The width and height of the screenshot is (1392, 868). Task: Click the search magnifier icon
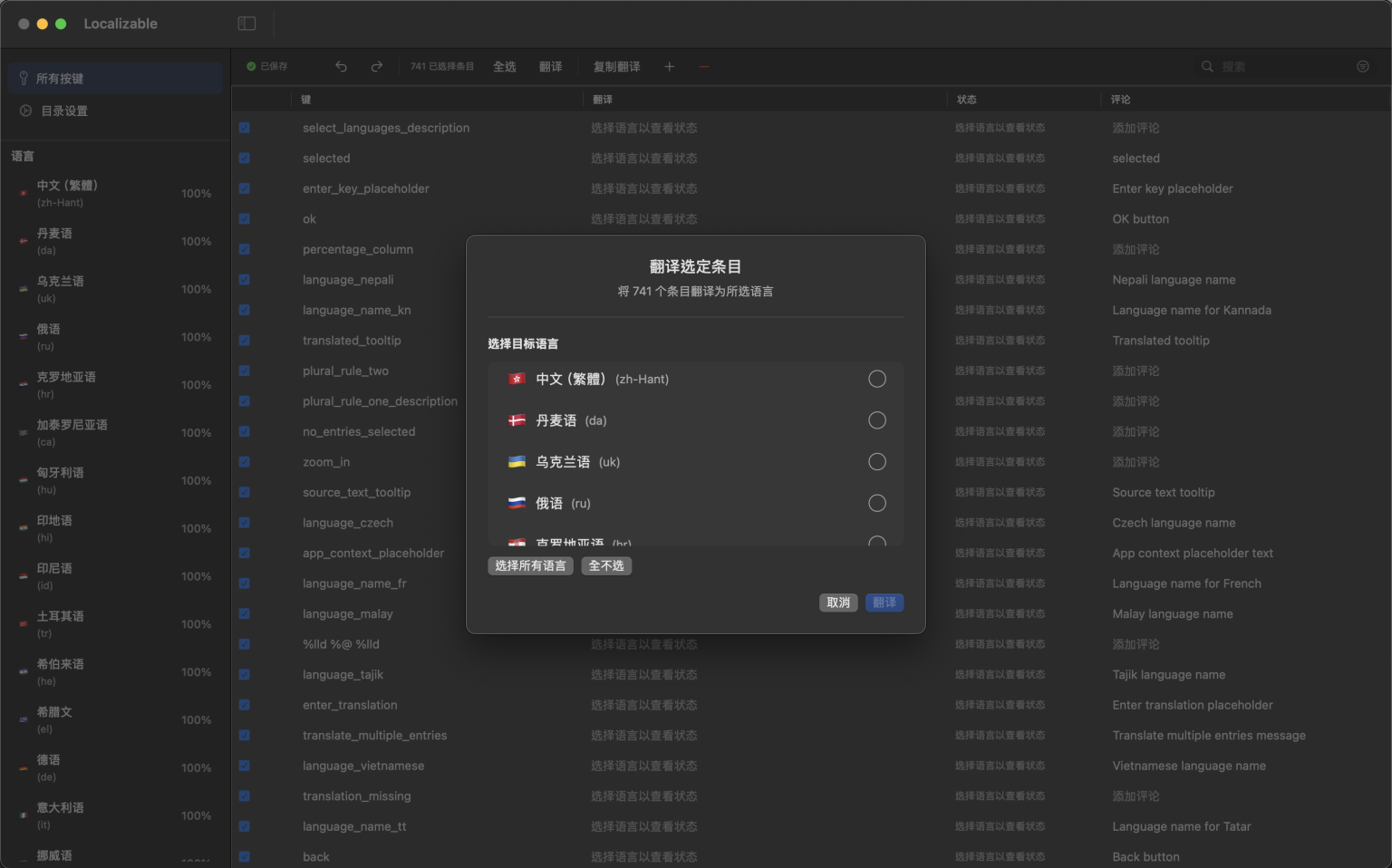1207,66
